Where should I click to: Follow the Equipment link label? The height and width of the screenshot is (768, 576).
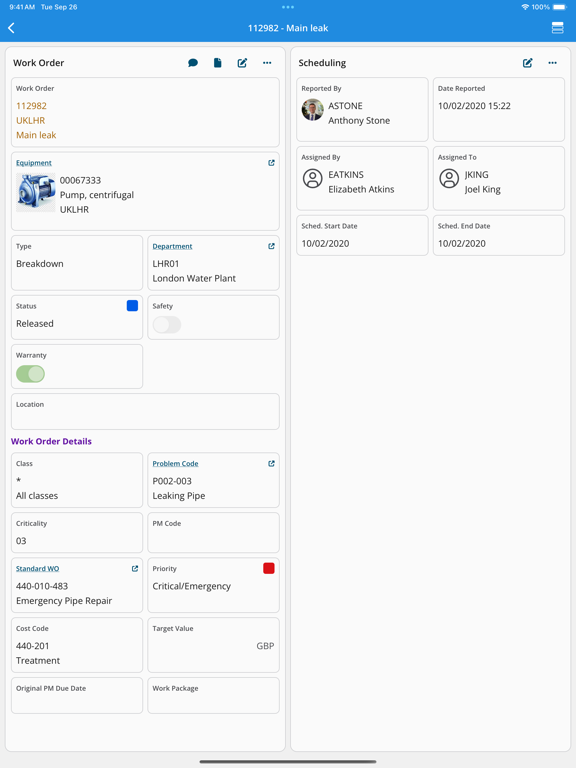point(34,163)
